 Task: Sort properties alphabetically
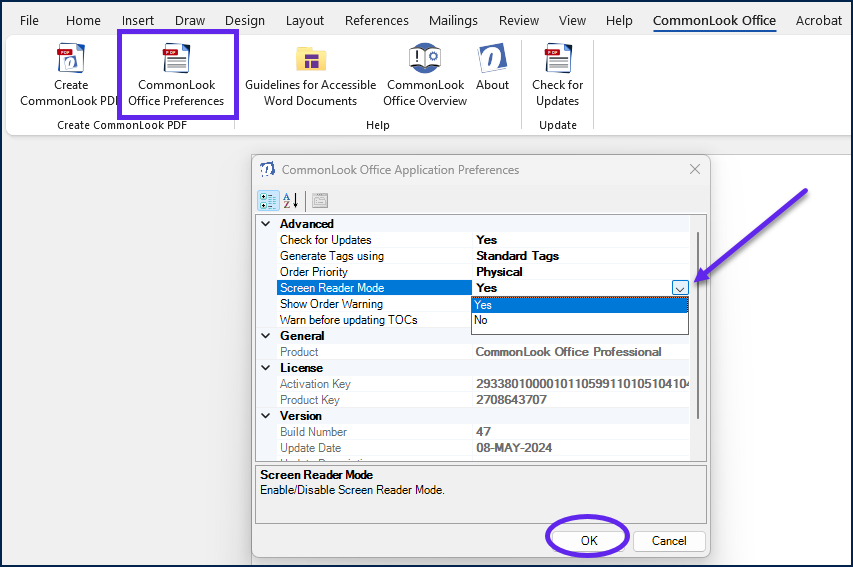click(x=291, y=201)
